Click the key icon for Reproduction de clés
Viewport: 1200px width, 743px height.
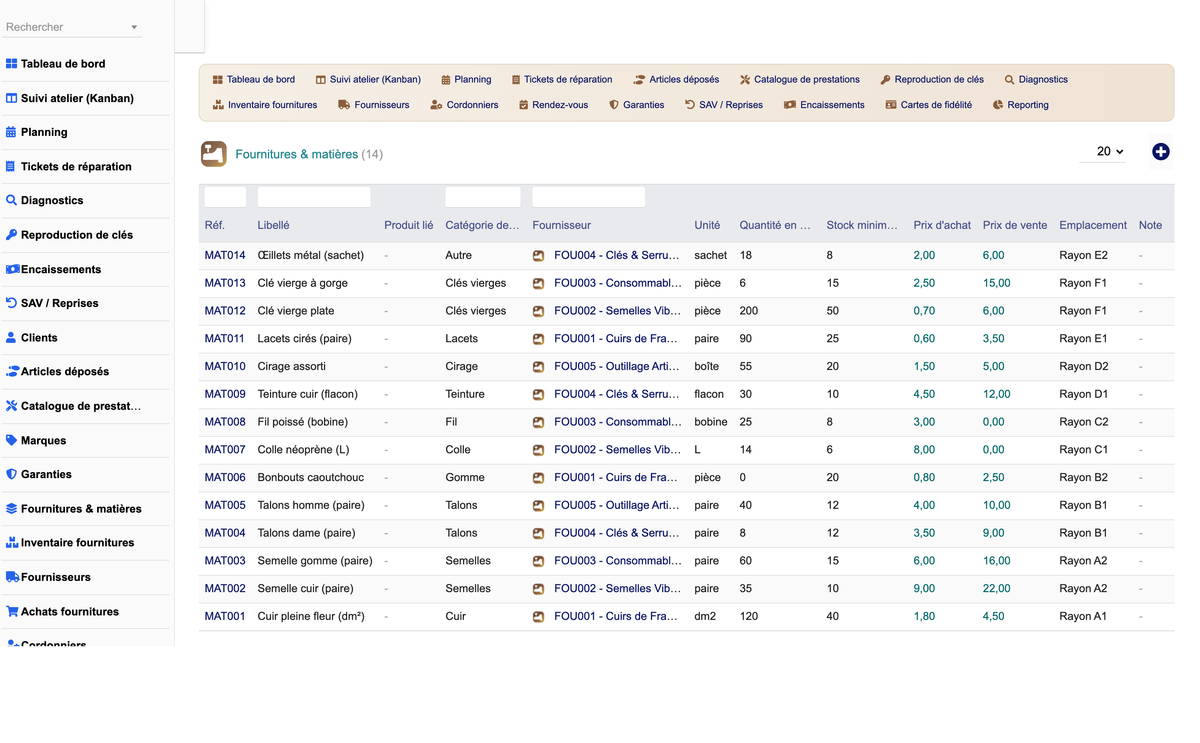click(x=12, y=235)
